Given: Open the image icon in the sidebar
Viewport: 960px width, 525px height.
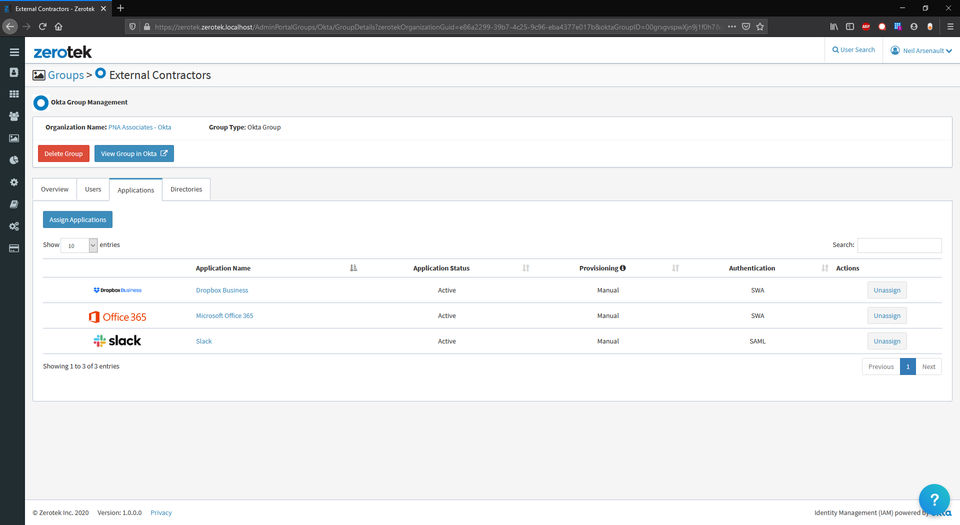Looking at the screenshot, I should [14, 138].
